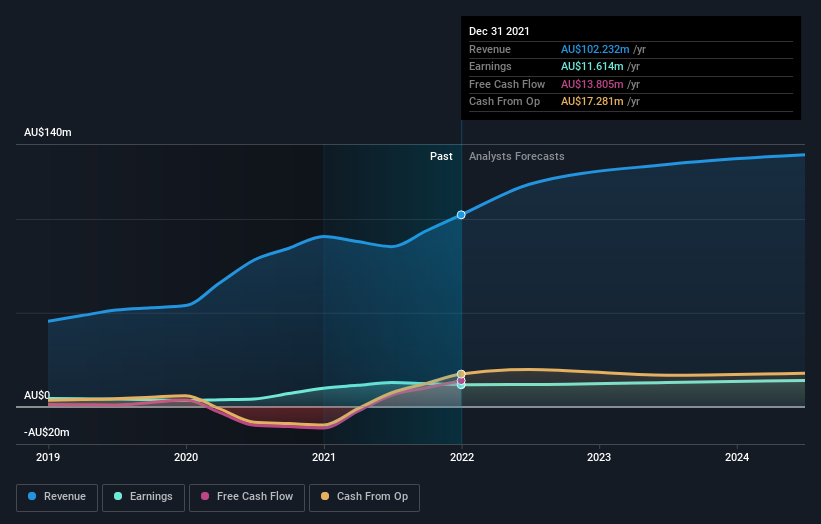Viewport: 821px width, 524px height.
Task: Click the AU$102.232m revenue value
Action: [595, 49]
